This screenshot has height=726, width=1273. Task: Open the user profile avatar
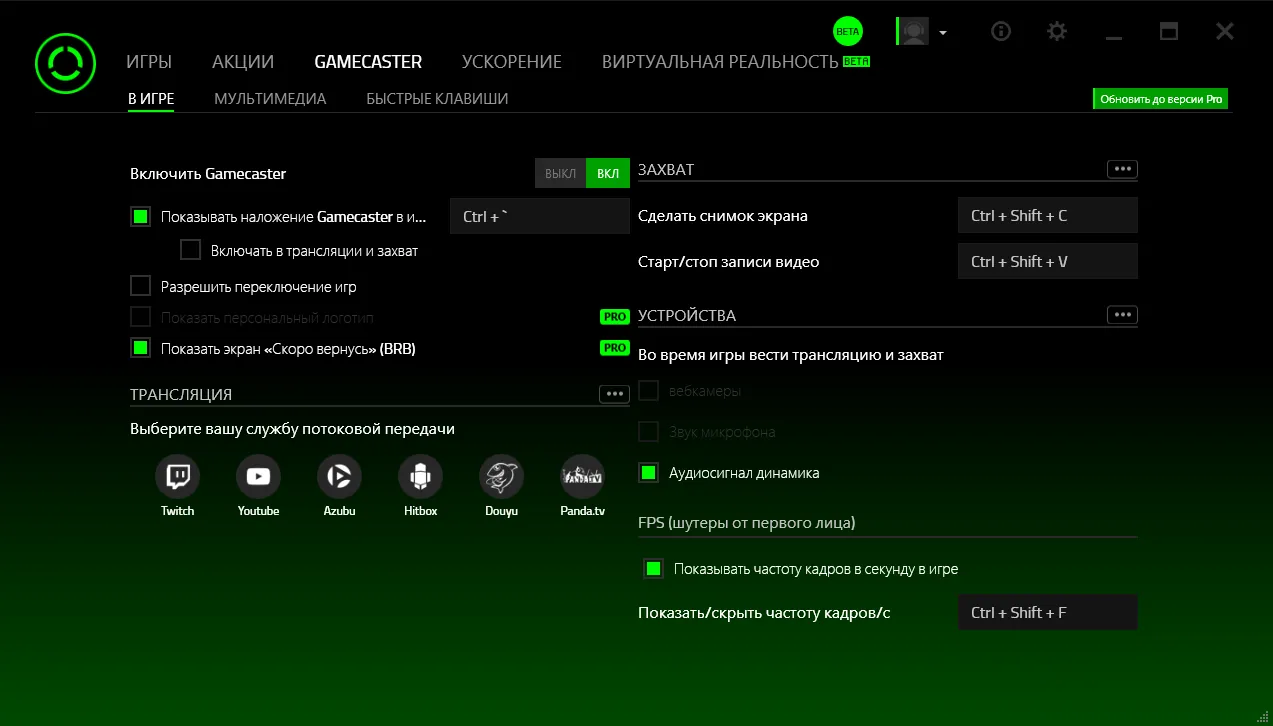pos(912,31)
